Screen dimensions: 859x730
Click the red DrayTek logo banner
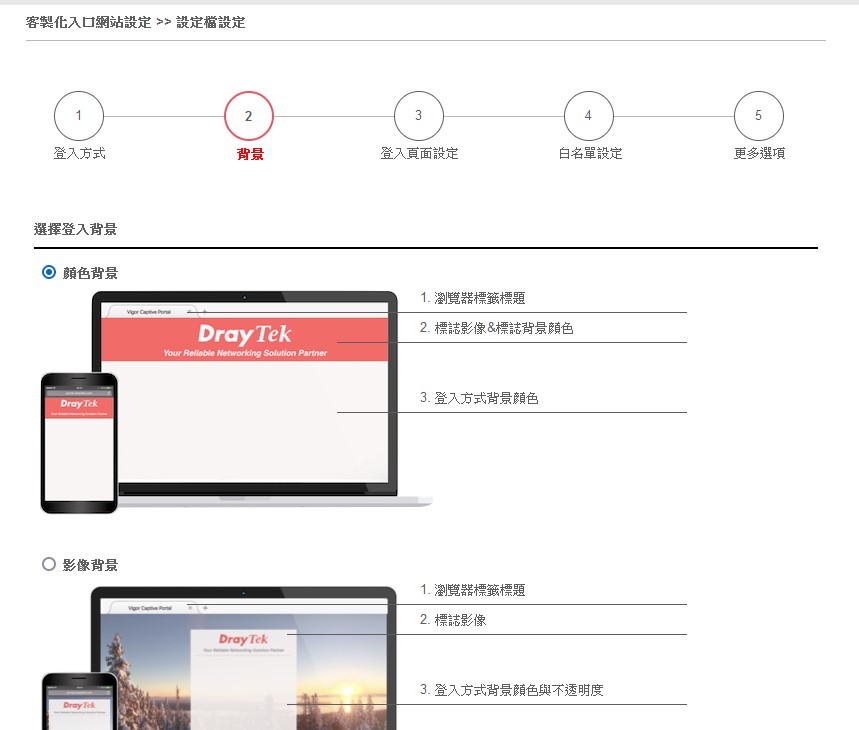(x=245, y=339)
